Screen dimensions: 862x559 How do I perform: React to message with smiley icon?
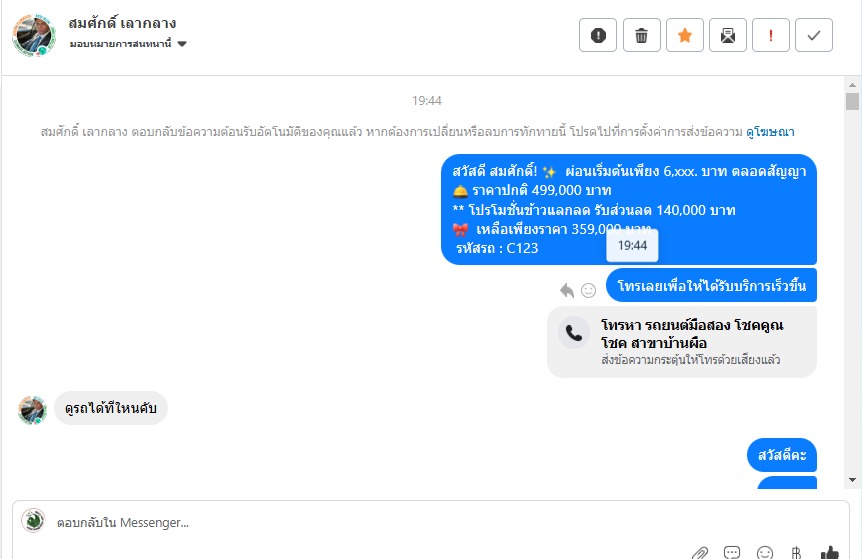click(x=588, y=290)
